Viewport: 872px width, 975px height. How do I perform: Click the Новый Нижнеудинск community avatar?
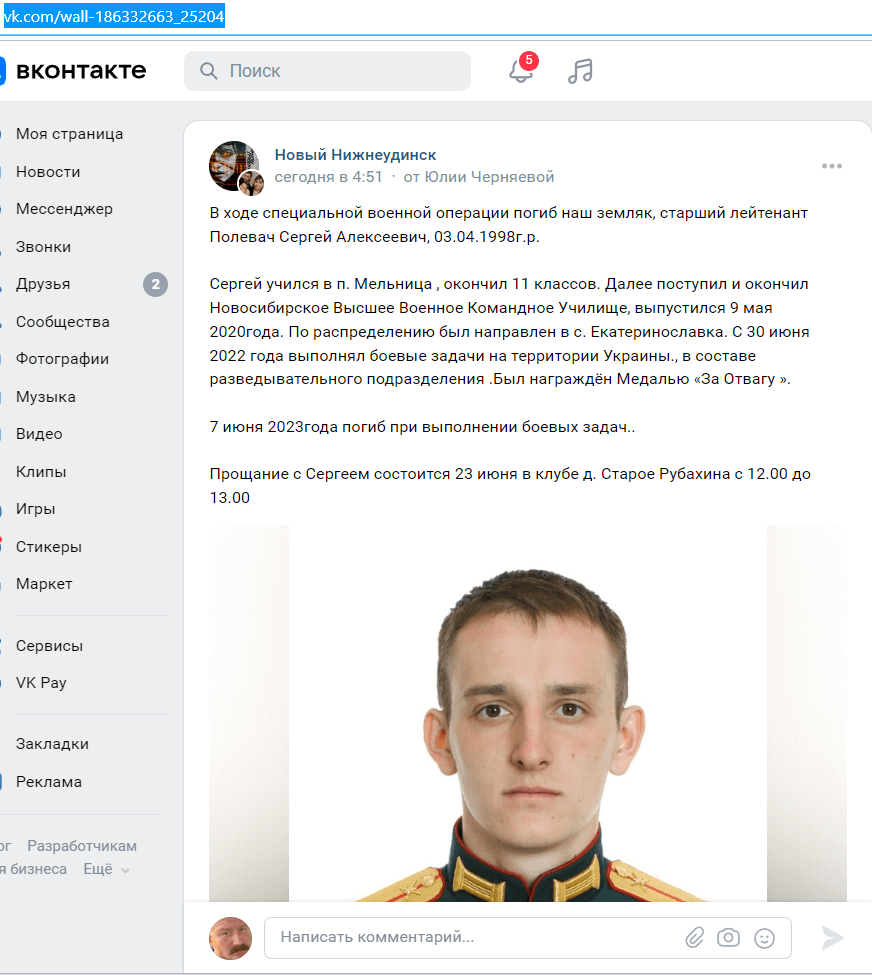pos(235,166)
